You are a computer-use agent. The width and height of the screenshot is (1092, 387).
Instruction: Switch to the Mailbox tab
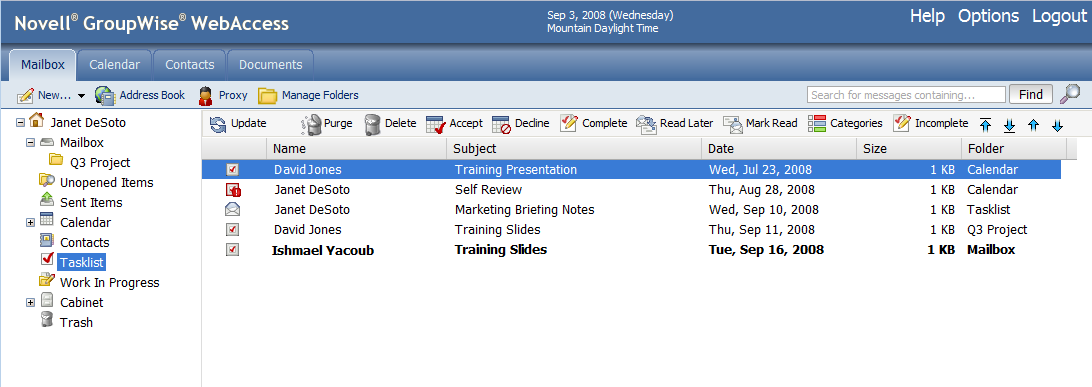pos(42,65)
